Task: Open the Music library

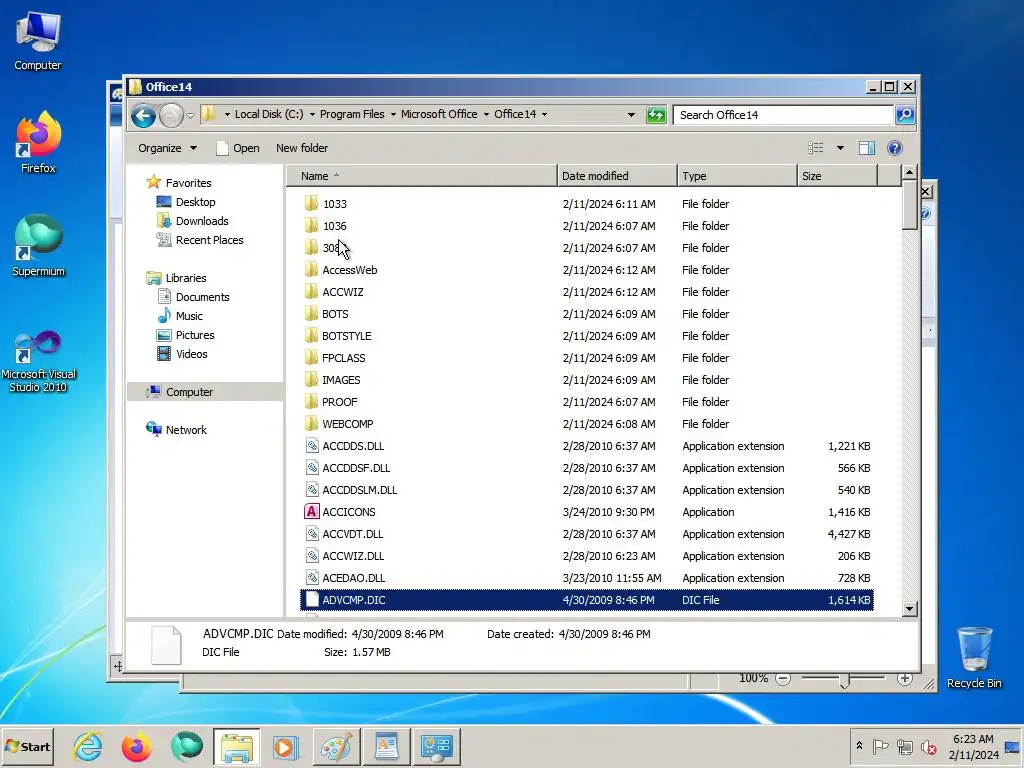Action: click(189, 316)
